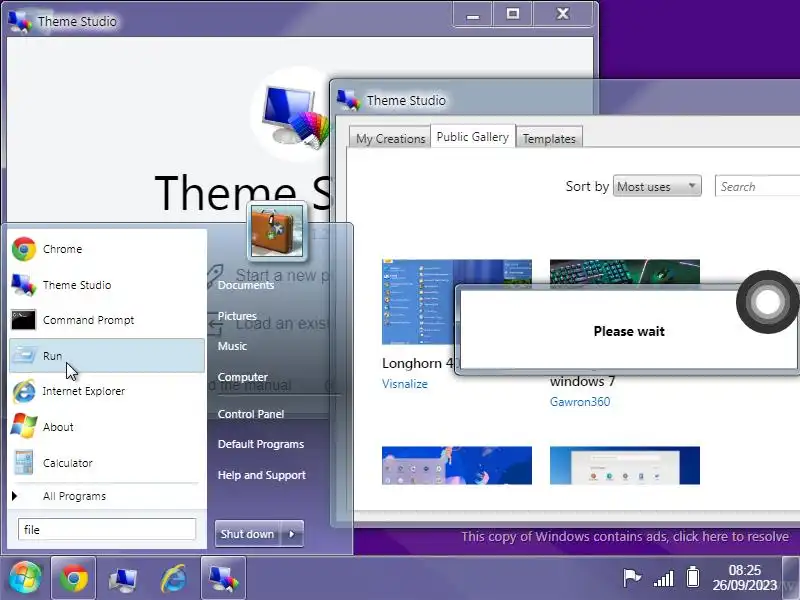Open the keyboard windows 7 theme thumbnail
The image size is (800, 600).
click(x=624, y=271)
